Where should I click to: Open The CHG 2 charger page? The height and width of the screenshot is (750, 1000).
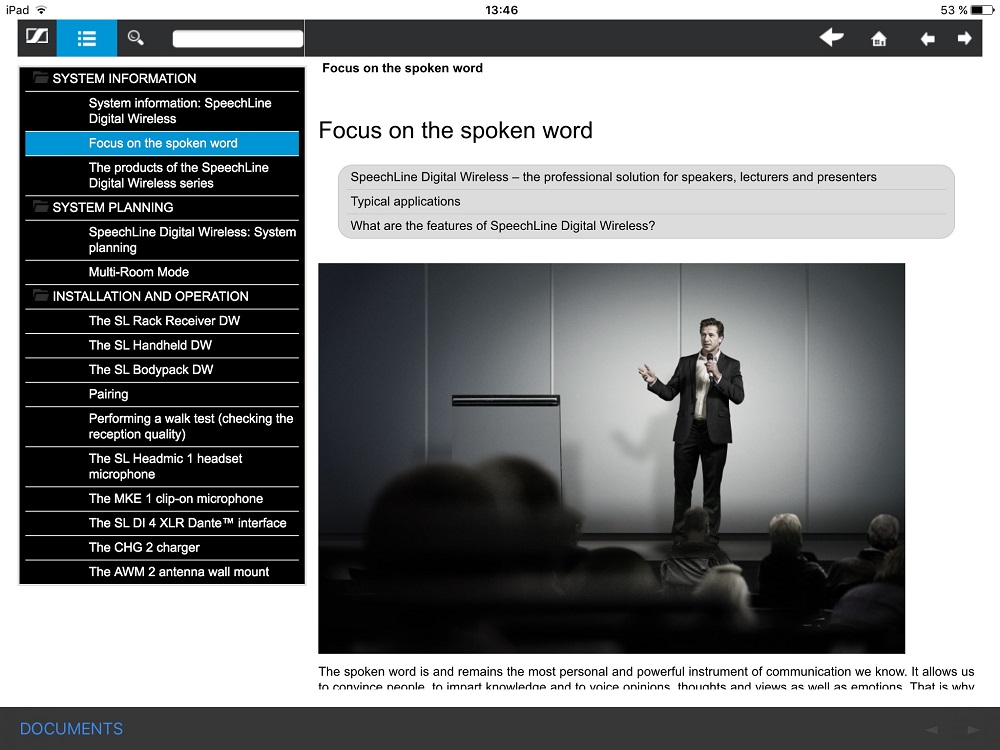click(x=144, y=547)
